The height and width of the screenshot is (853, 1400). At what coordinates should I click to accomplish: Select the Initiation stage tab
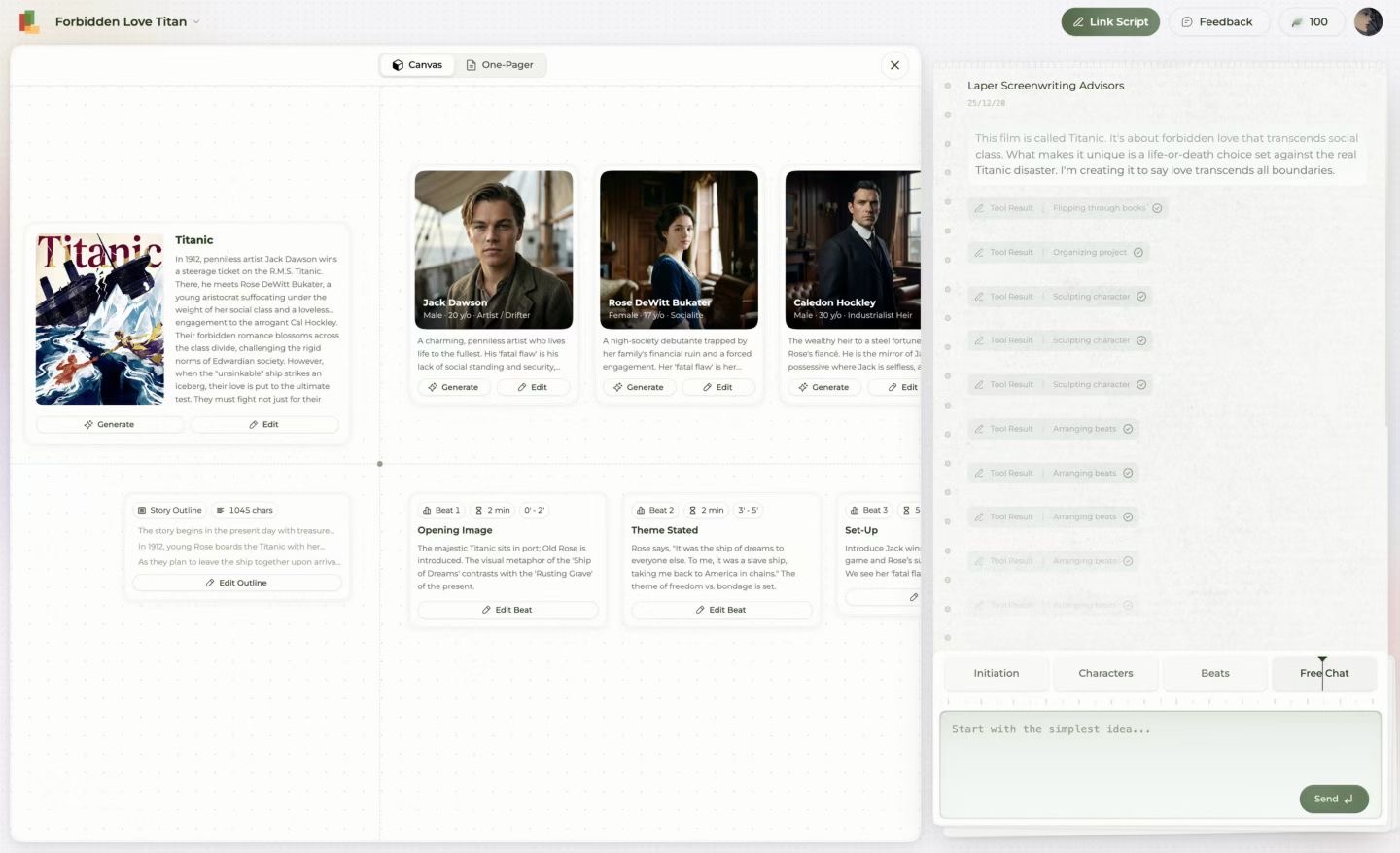tap(997, 673)
